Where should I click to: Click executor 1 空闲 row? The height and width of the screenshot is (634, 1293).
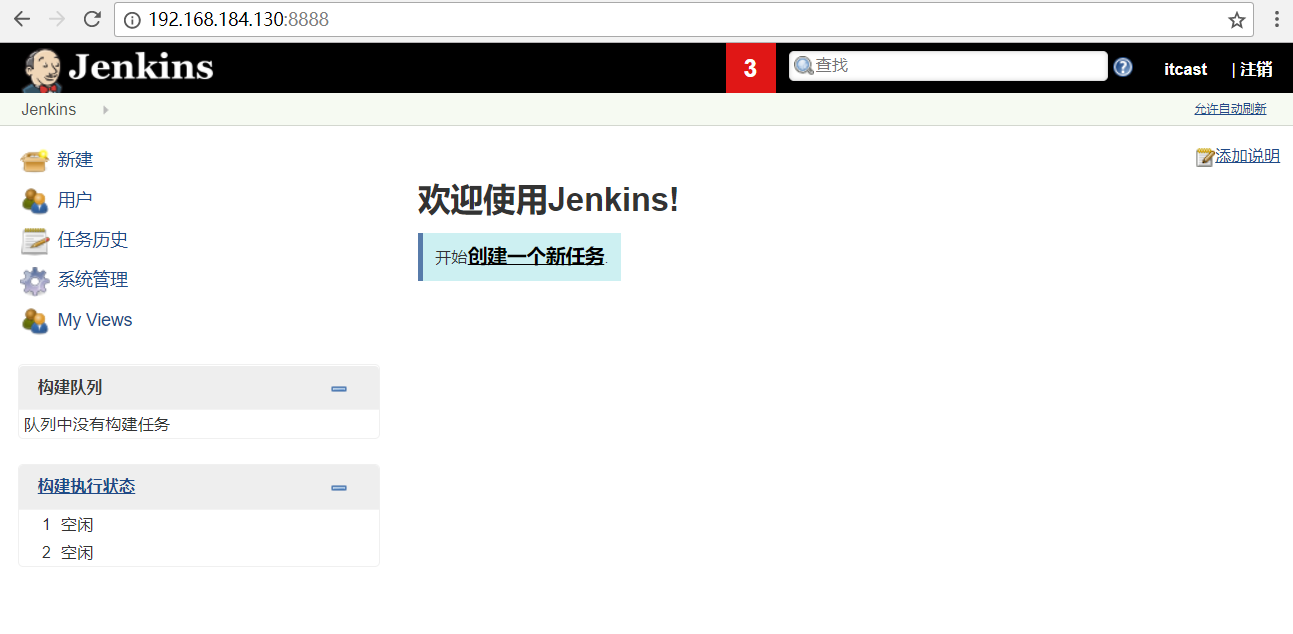tap(199, 524)
